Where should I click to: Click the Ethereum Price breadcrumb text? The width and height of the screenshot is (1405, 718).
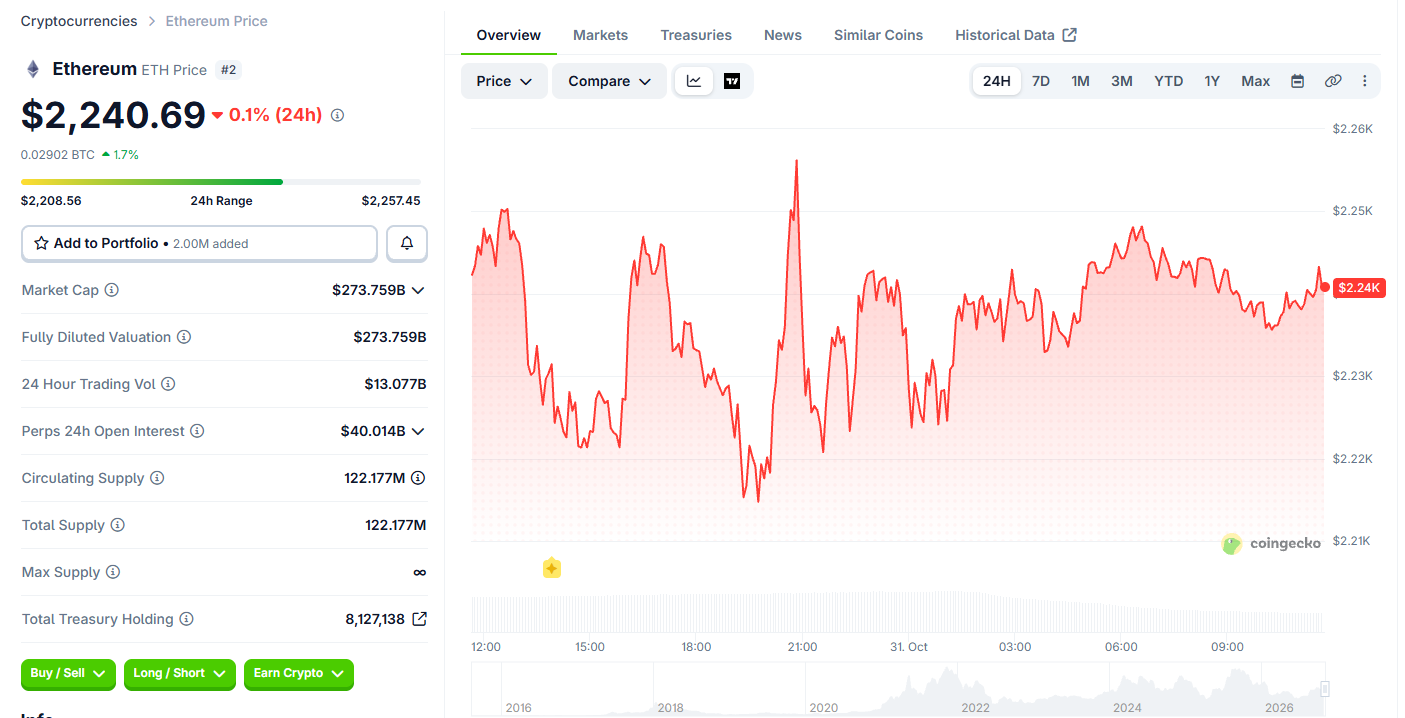(x=216, y=21)
